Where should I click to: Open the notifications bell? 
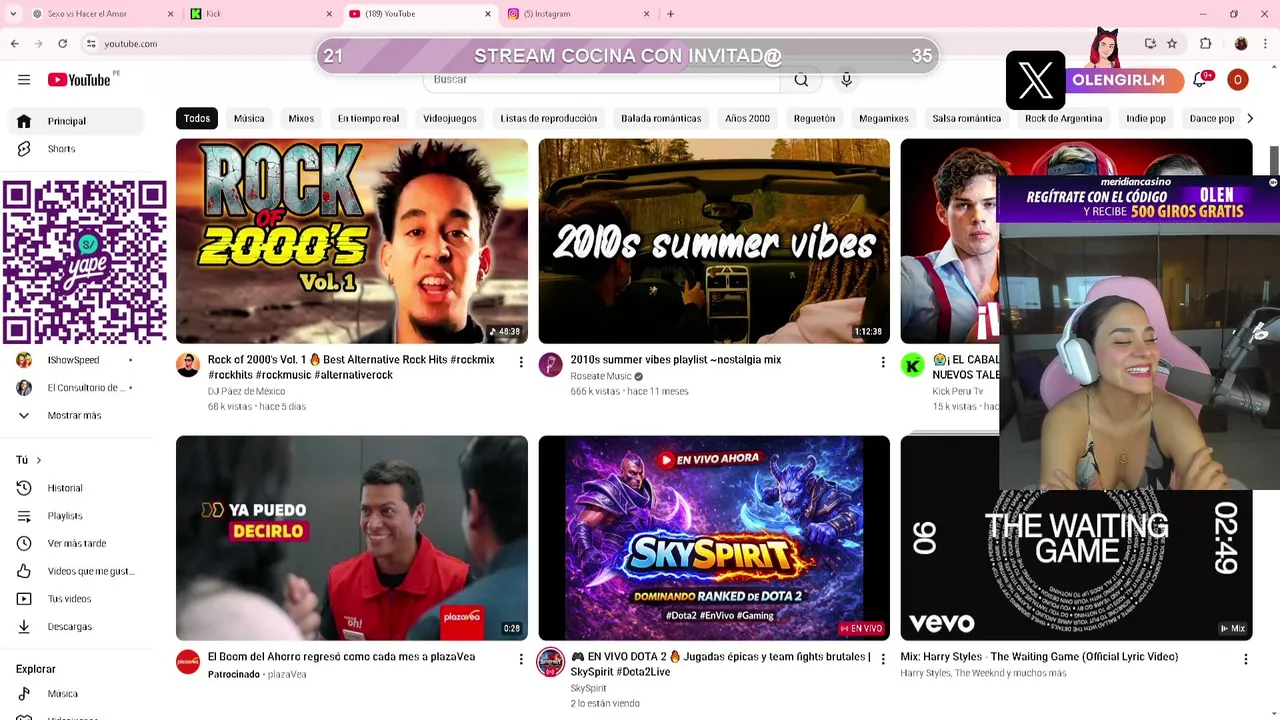(x=1201, y=80)
